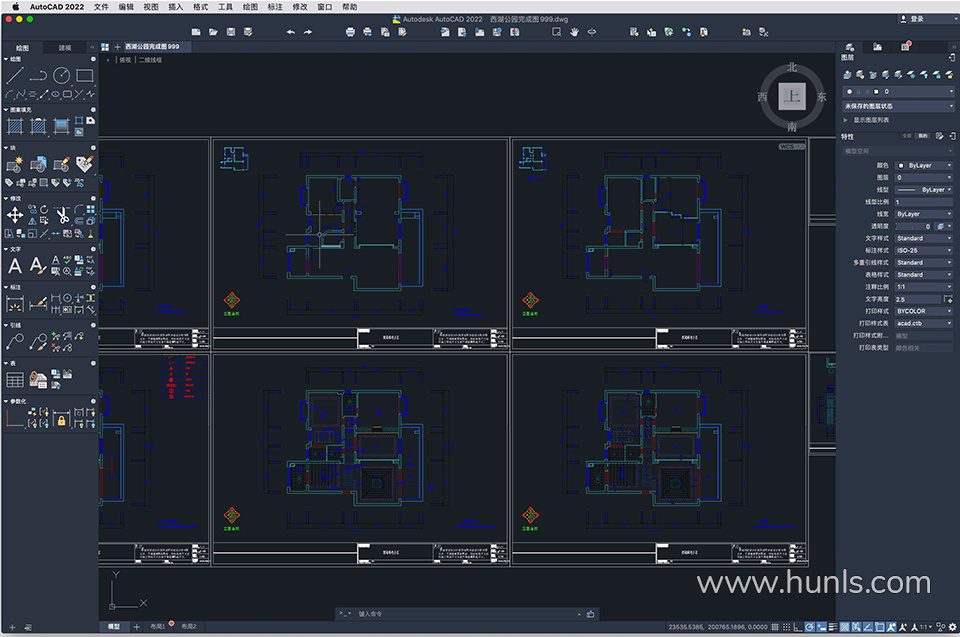This screenshot has width=960, height=637.
Task: Select the Rectangle drawing tool
Action: point(84,75)
